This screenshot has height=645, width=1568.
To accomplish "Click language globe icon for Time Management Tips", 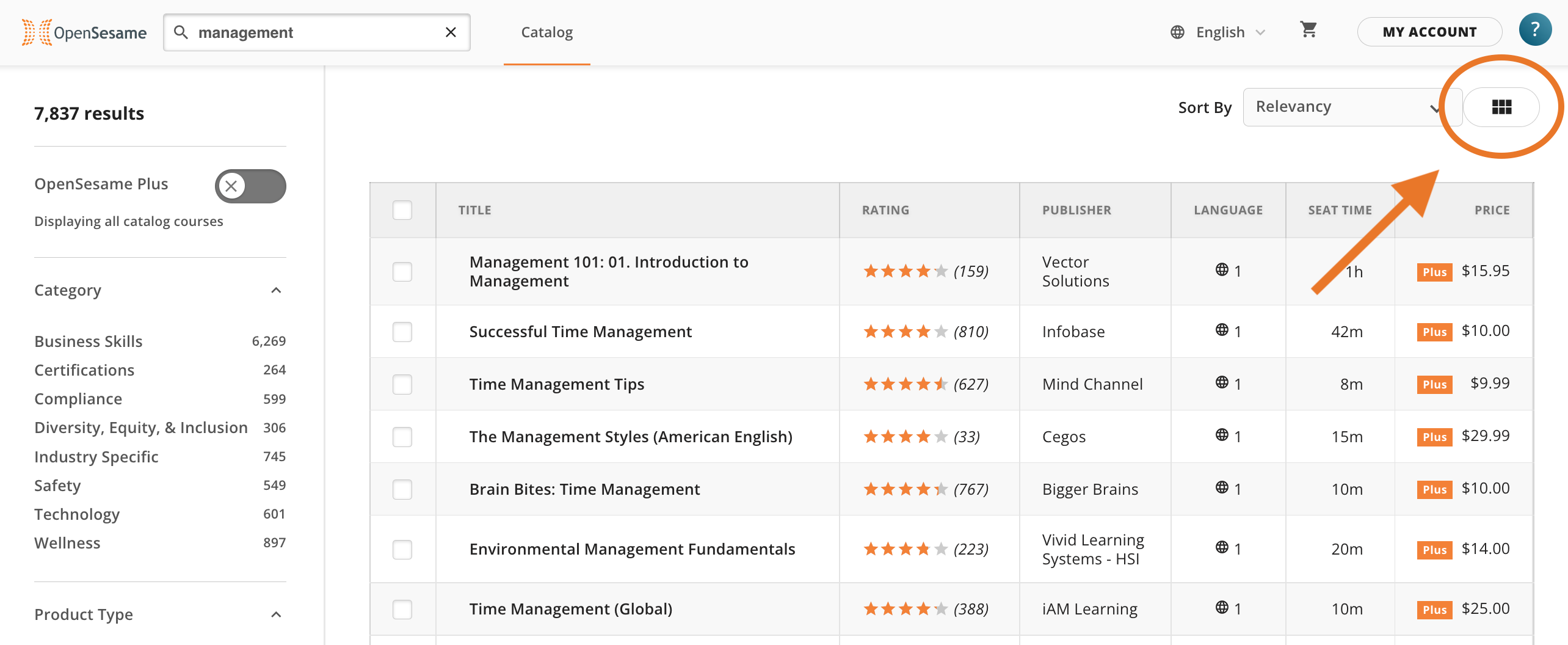I will [1222, 382].
